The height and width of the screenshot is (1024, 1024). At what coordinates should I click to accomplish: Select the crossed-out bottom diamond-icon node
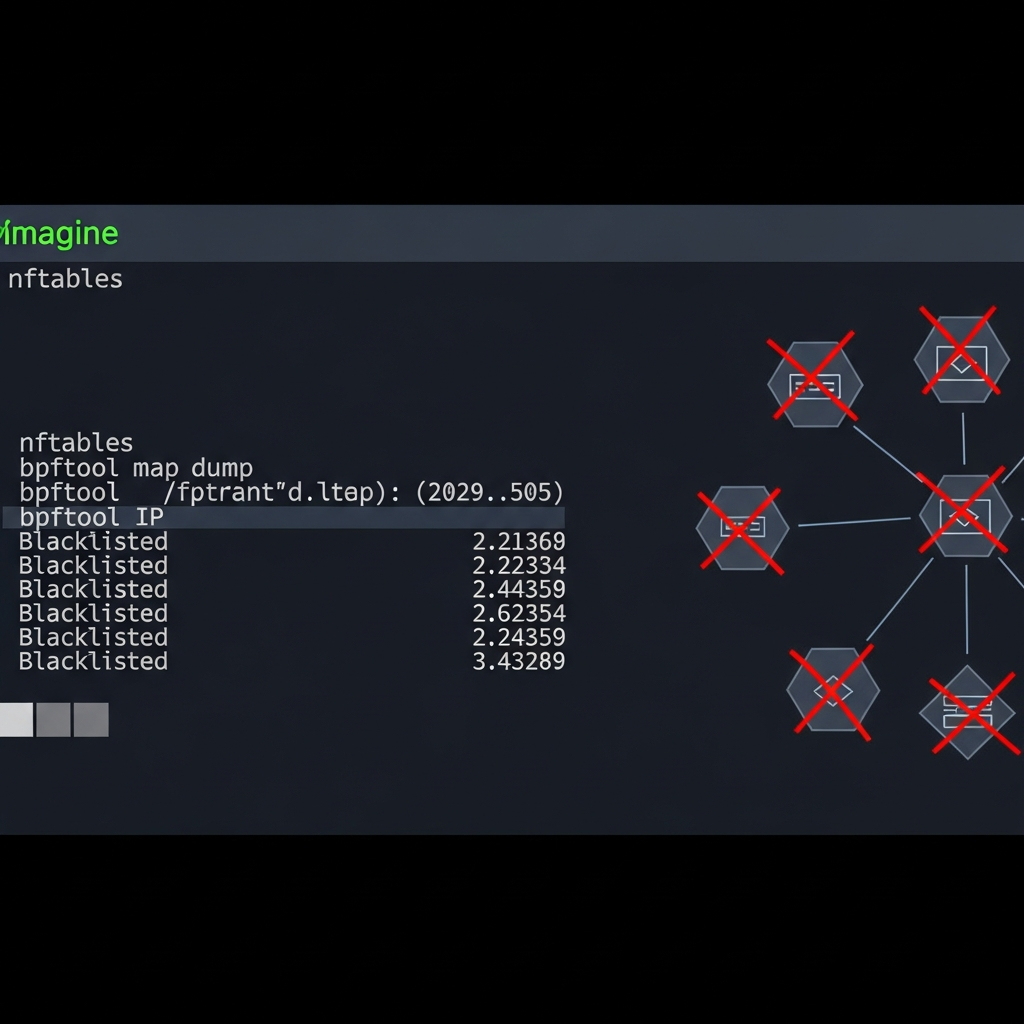(x=833, y=690)
